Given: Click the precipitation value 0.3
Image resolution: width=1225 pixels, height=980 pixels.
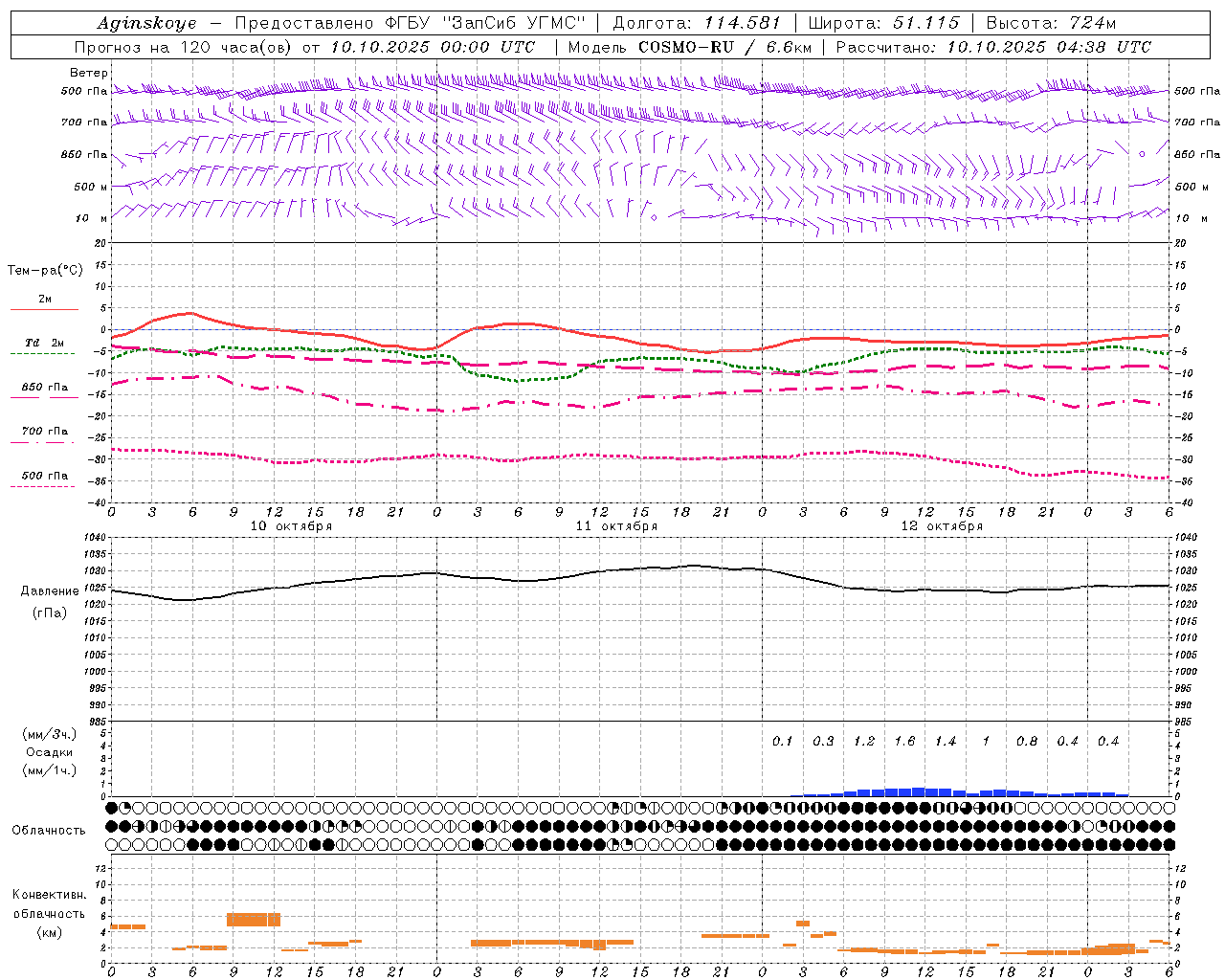Looking at the screenshot, I should point(823,741).
